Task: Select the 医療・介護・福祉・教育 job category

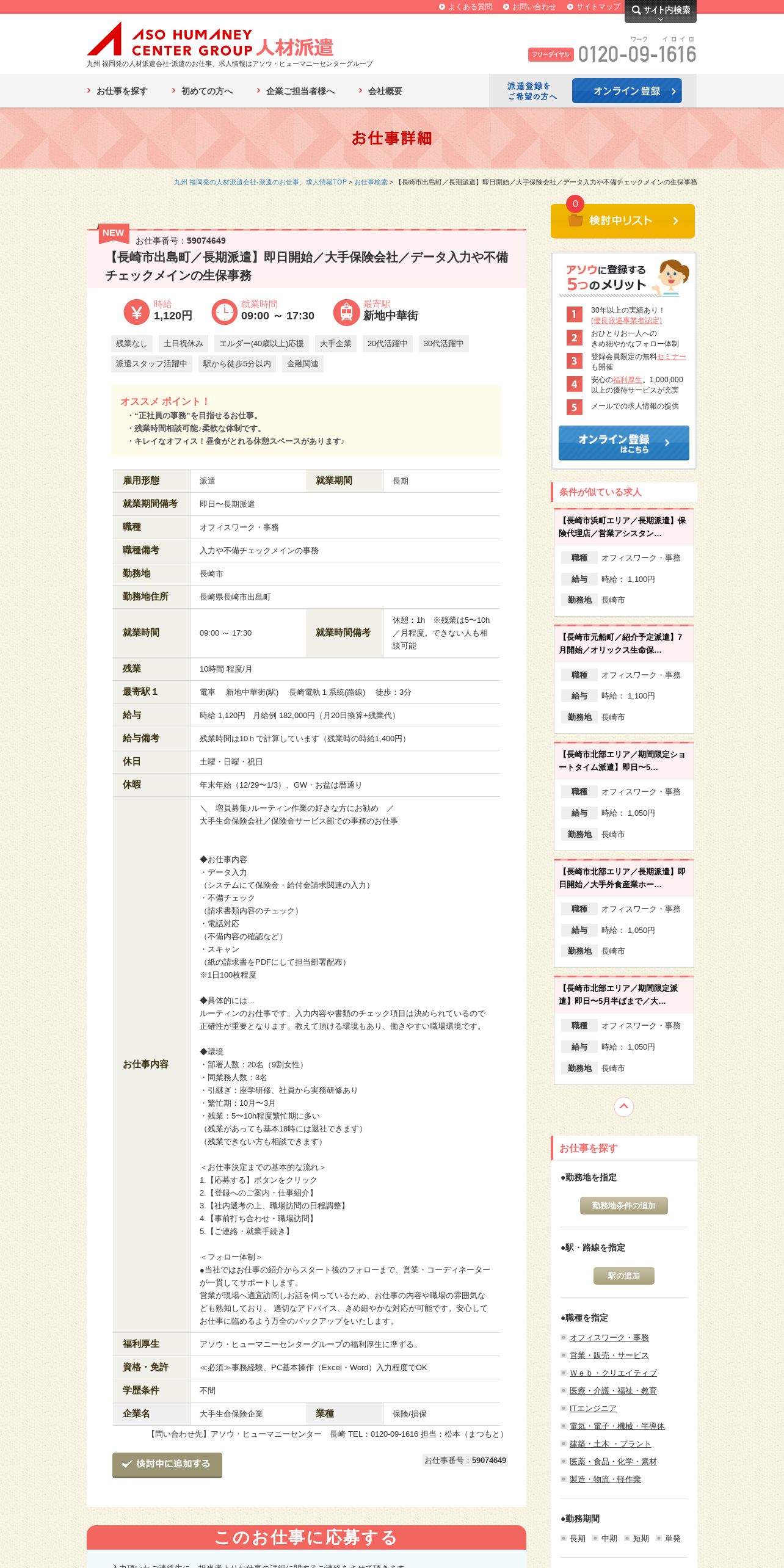Action: [x=613, y=1390]
